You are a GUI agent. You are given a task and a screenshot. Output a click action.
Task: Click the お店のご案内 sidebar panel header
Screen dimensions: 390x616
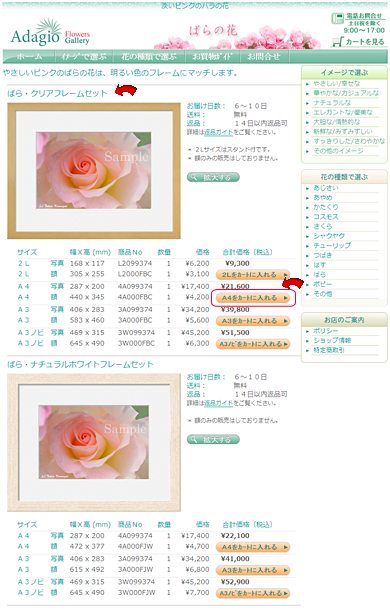point(344,320)
